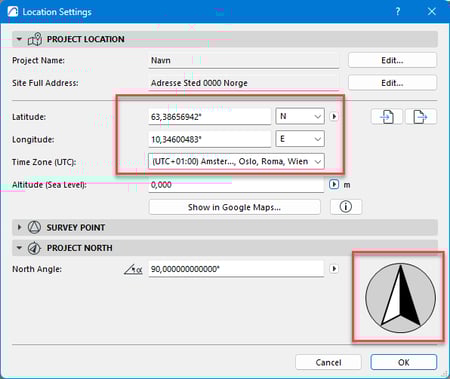Click the export location file icon

(421, 117)
